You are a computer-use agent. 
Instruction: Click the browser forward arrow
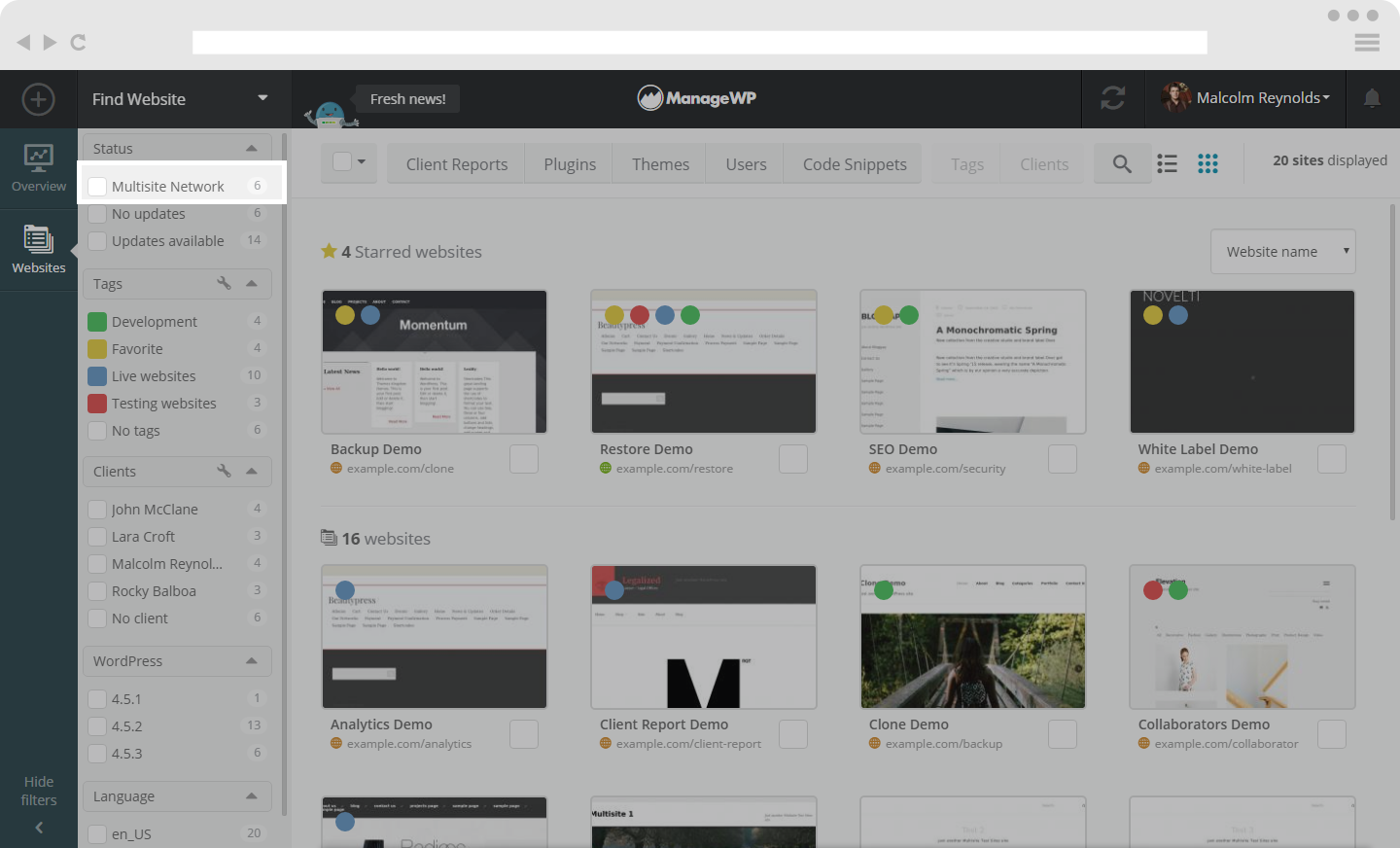coord(51,42)
